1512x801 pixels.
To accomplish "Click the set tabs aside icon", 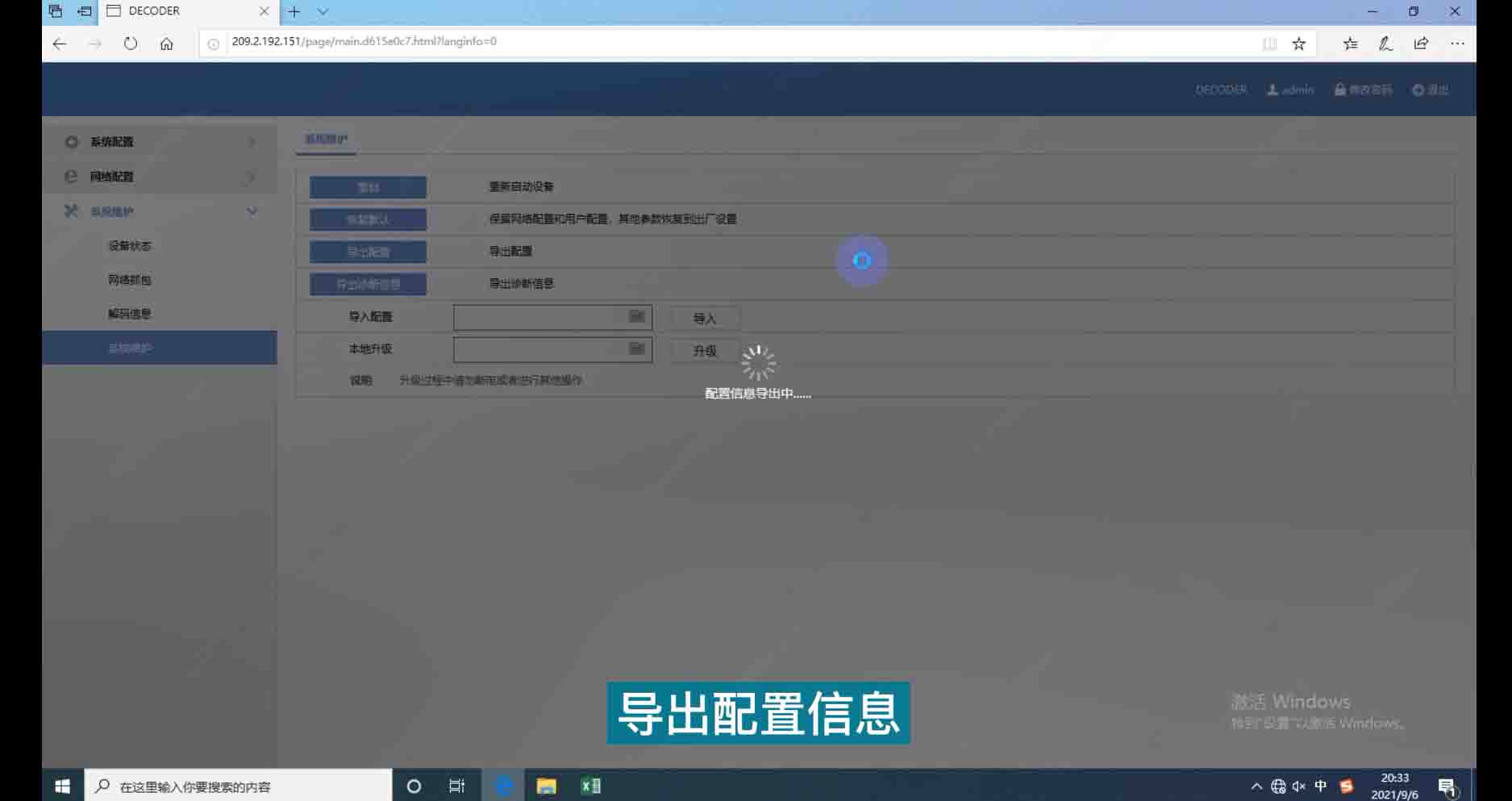I will click(x=85, y=11).
